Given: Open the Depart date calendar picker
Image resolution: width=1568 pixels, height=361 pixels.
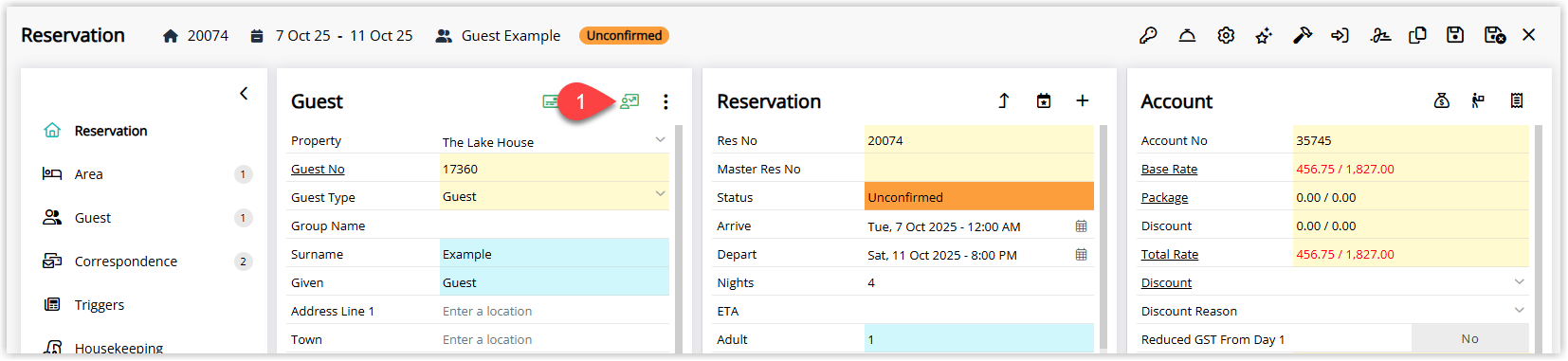Looking at the screenshot, I should point(1081,255).
